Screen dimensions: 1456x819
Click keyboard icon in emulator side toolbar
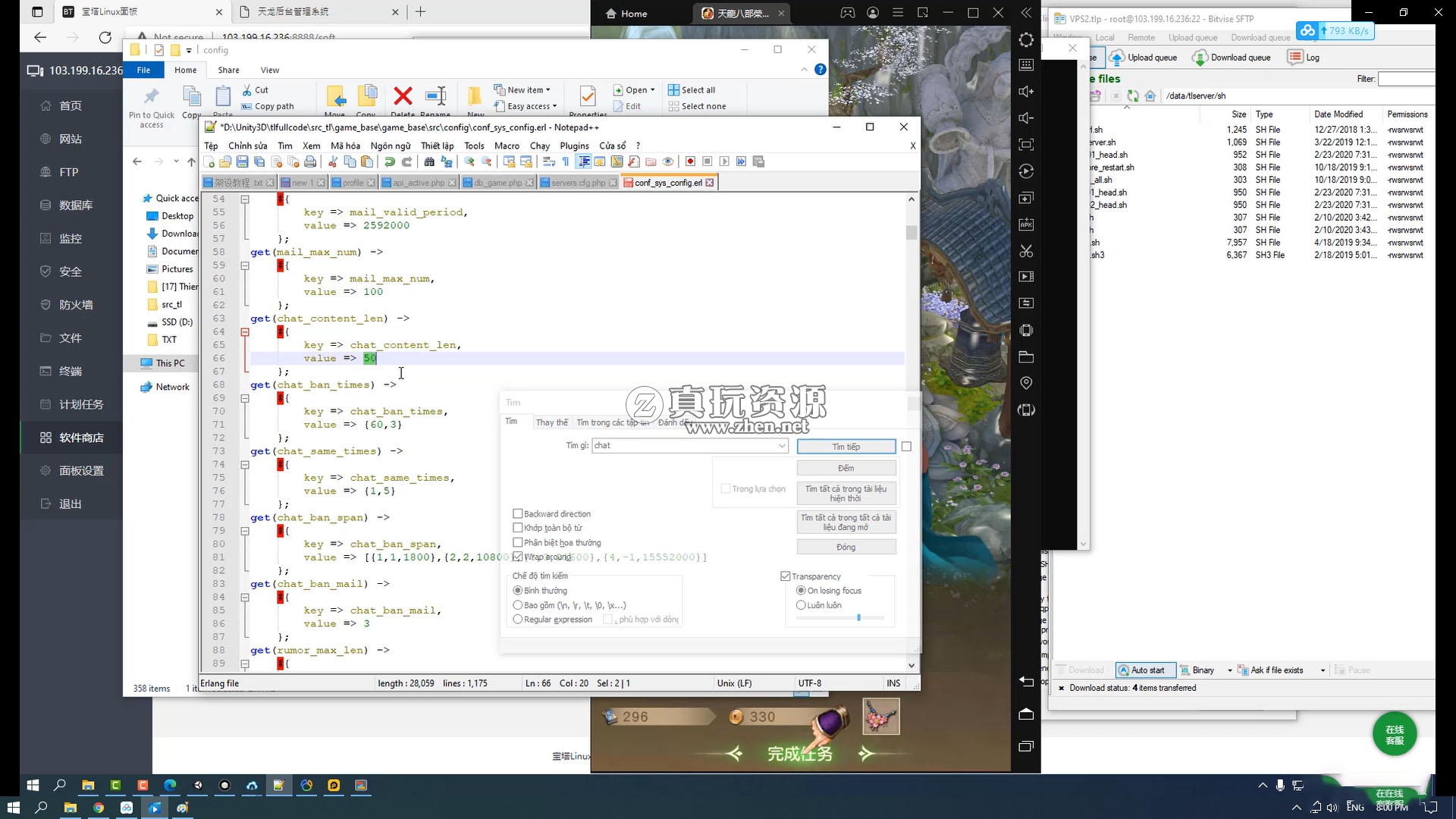coord(1026,65)
